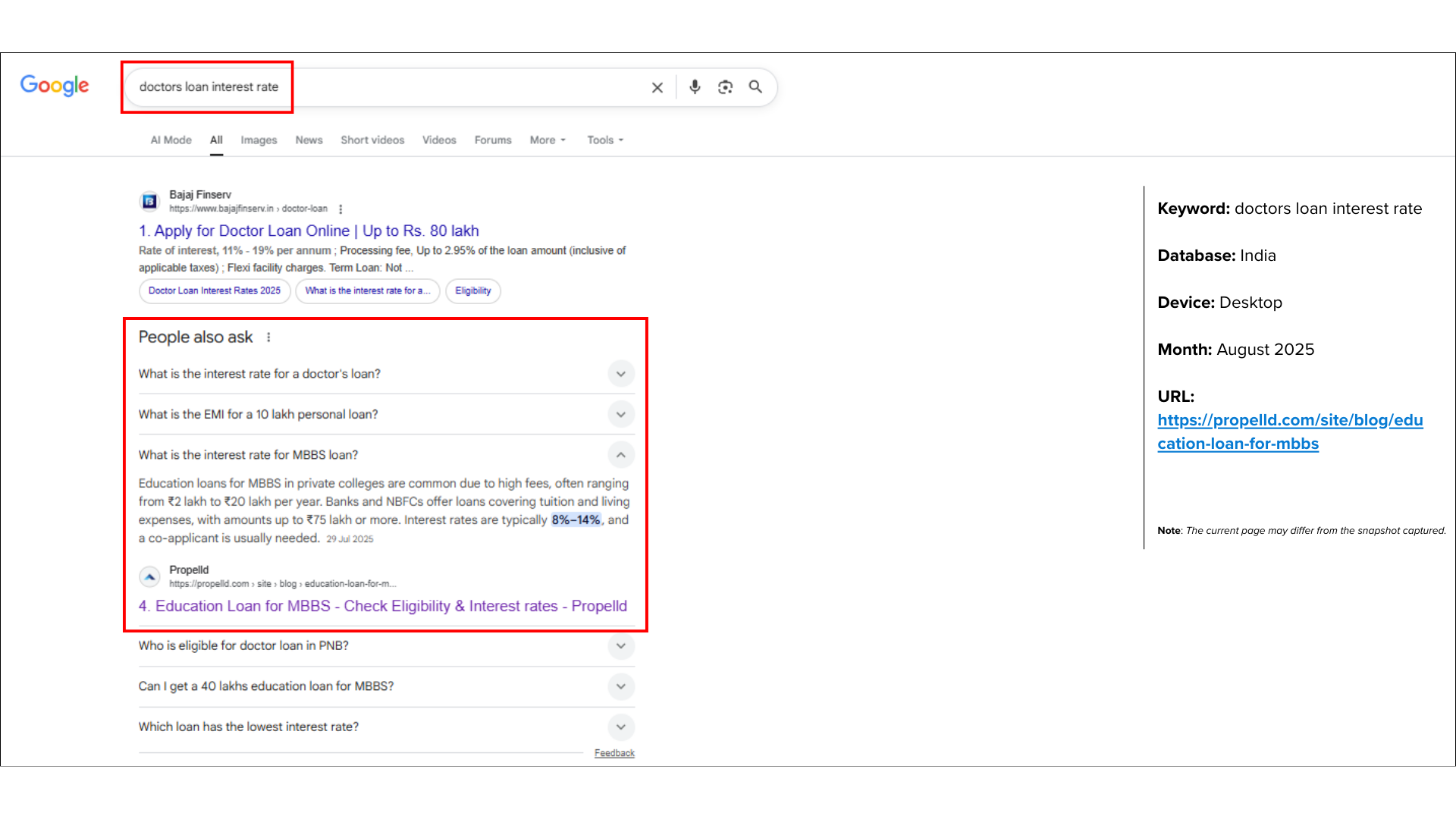The height and width of the screenshot is (819, 1456).
Task: Click in the Google search input field
Action: point(455,87)
